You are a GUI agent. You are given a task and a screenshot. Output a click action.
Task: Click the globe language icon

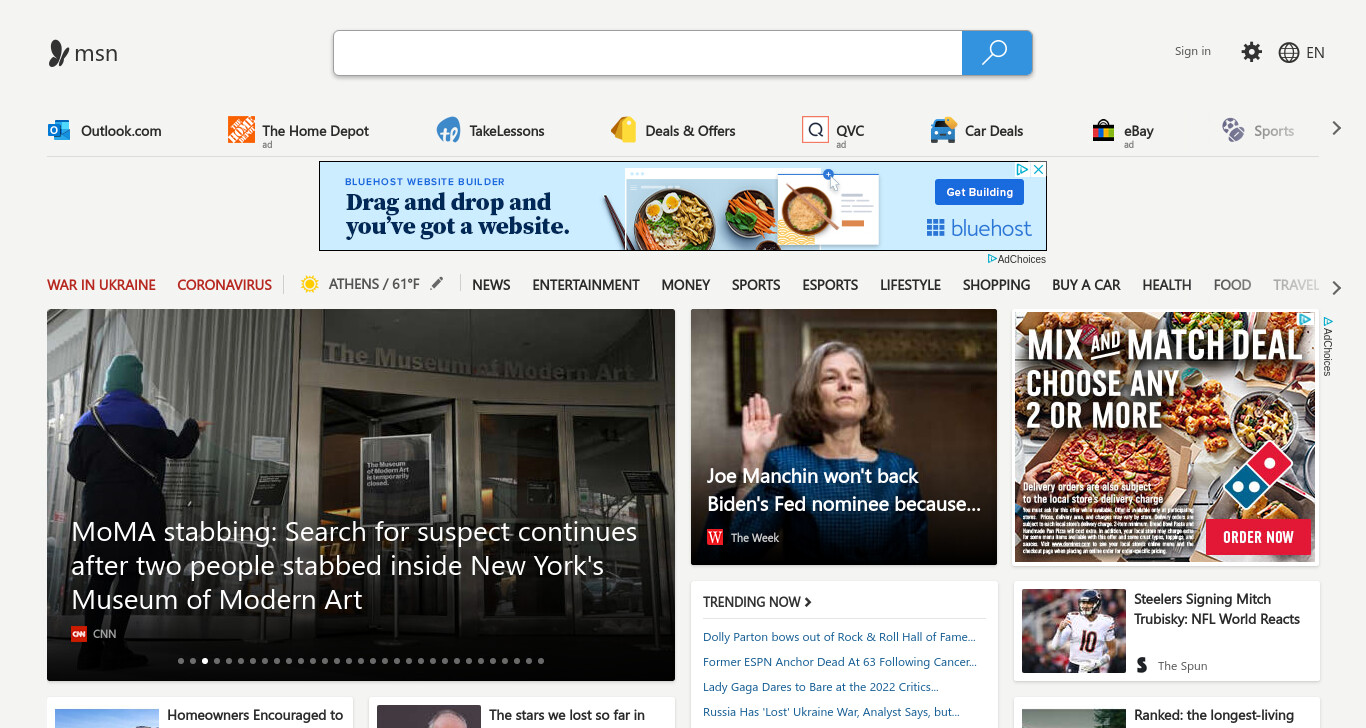(x=1289, y=53)
